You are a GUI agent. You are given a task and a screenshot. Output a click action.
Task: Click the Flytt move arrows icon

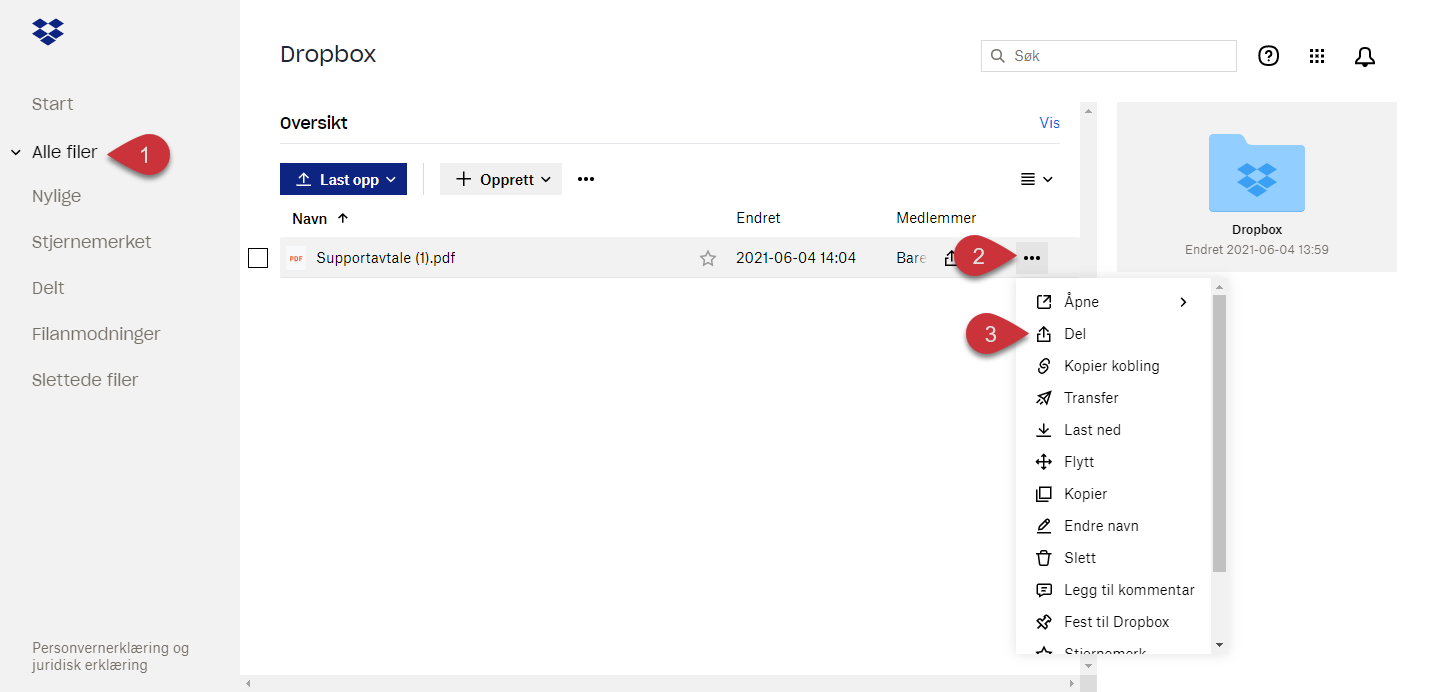tap(1044, 462)
